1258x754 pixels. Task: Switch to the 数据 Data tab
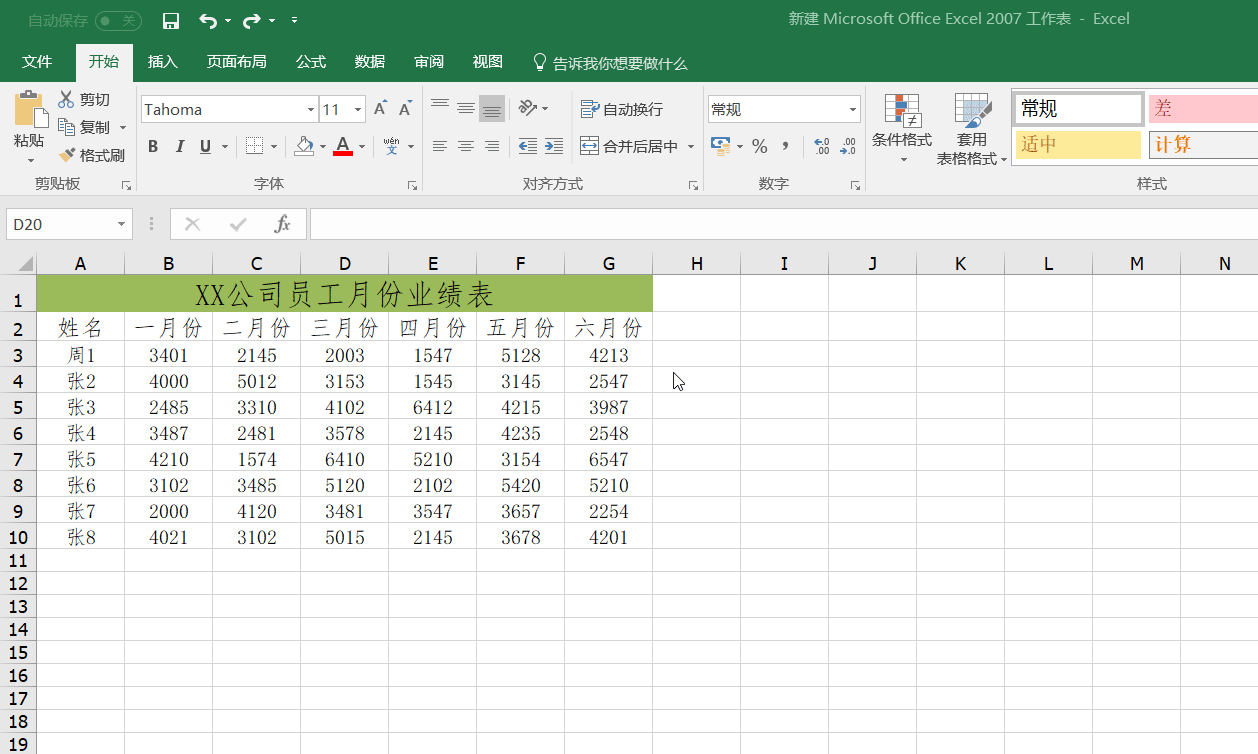coord(370,62)
